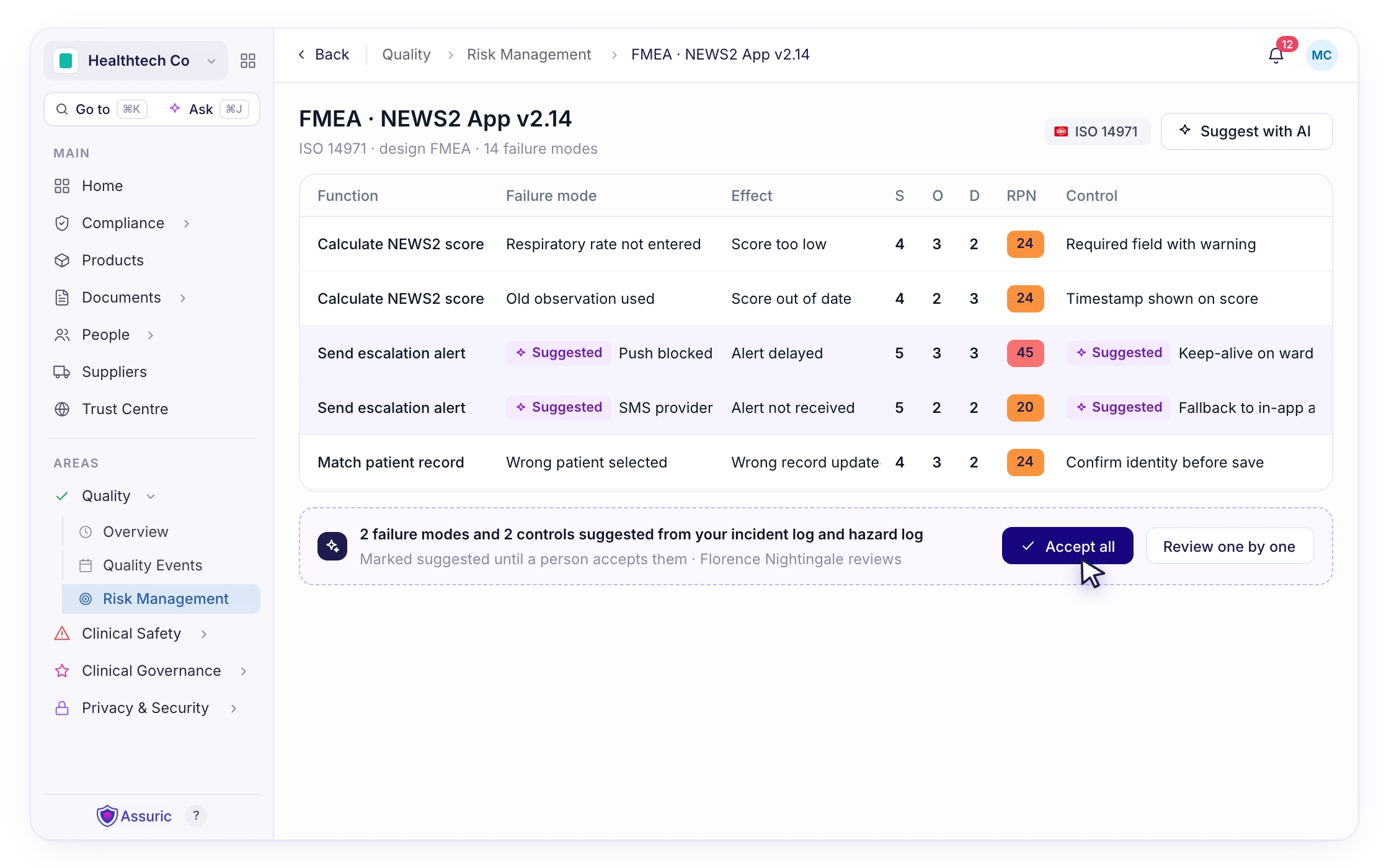Click Review one by one
Viewport: 1389px width, 868px height.
pos(1229,546)
